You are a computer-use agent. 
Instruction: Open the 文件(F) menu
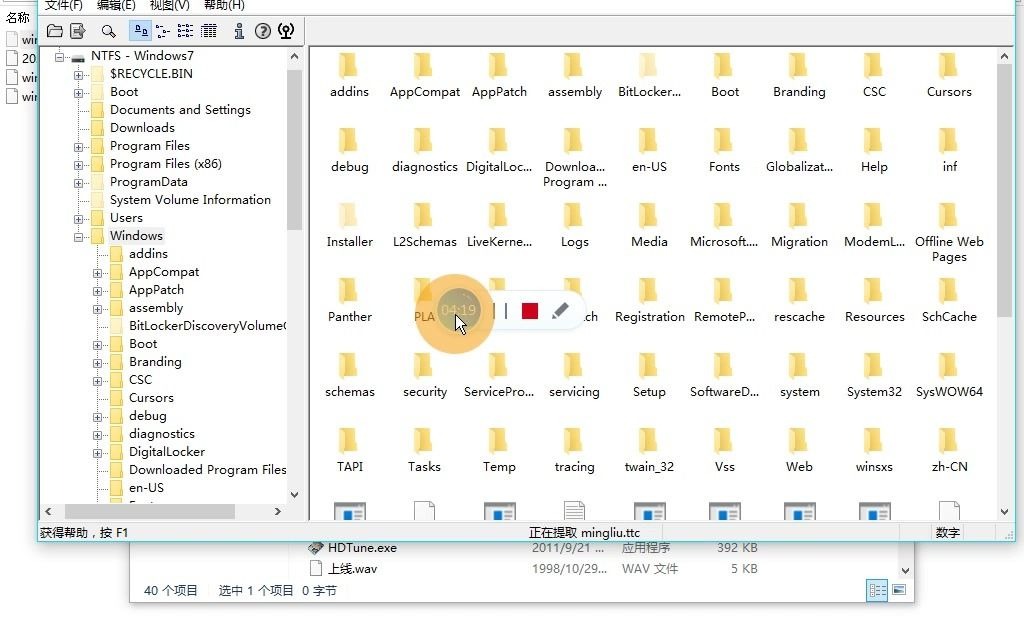click(63, 5)
